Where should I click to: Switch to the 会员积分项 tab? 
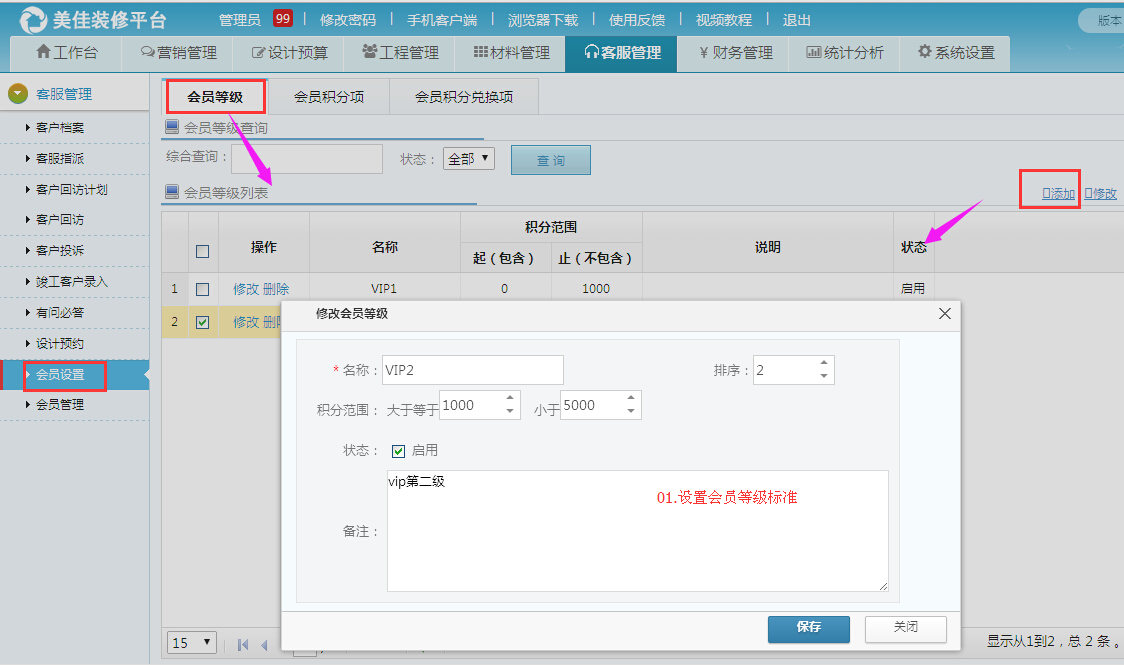click(329, 97)
